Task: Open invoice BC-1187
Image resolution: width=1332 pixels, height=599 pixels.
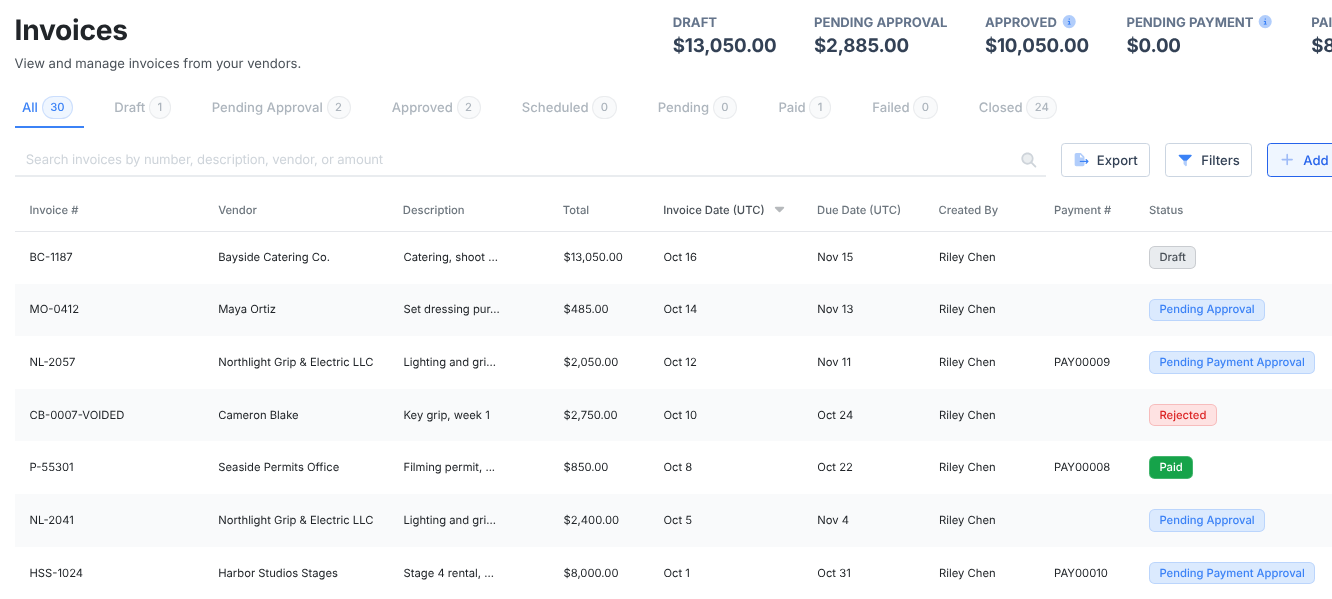Action: (51, 257)
